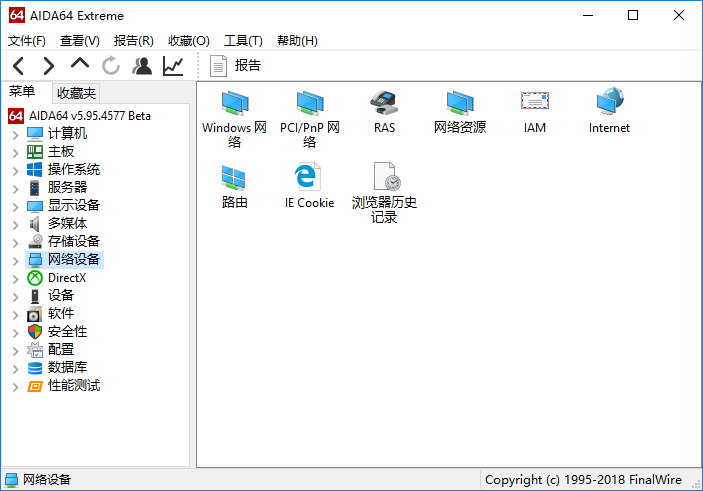Open the 文件(F) menu
Viewport: 703px width, 491px height.
click(x=27, y=41)
